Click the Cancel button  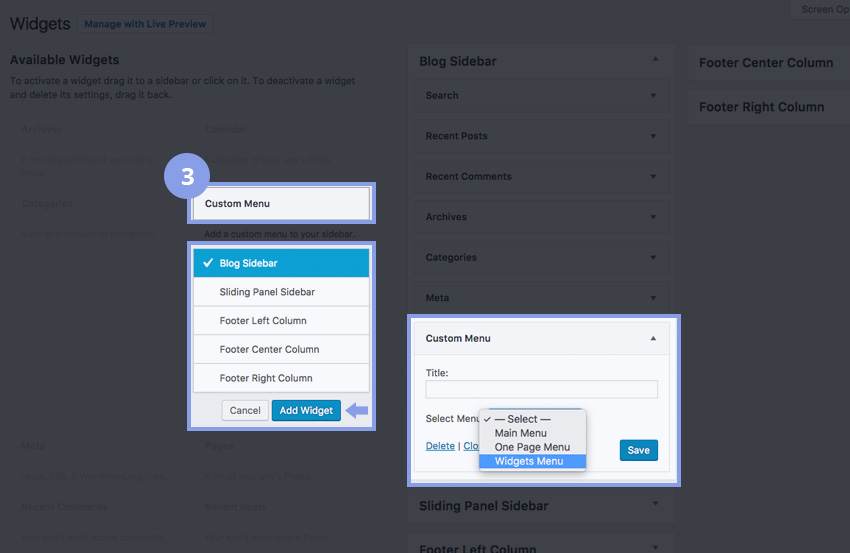[x=245, y=410]
